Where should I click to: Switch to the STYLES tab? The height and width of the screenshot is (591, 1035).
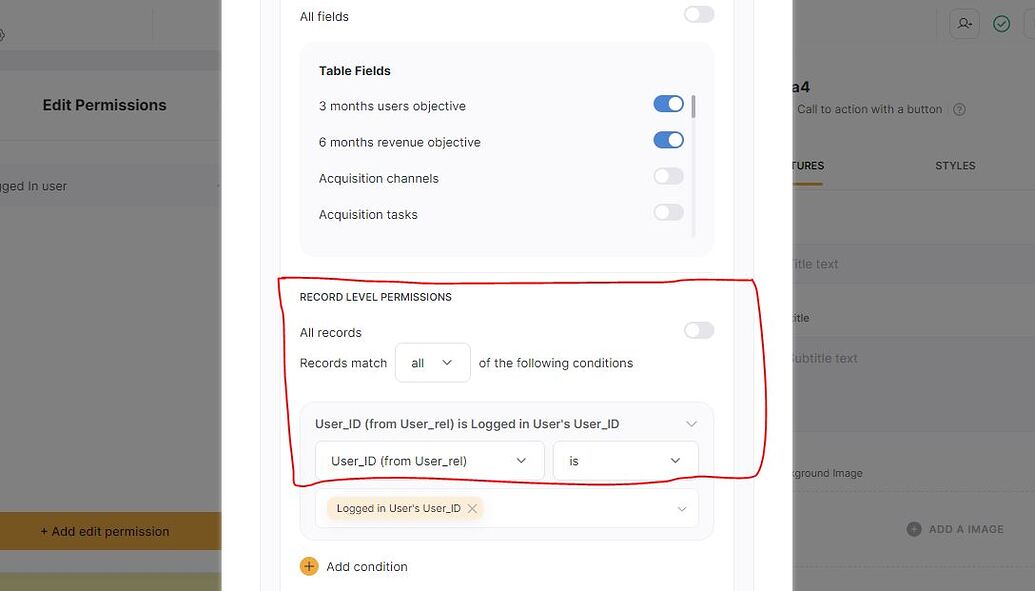point(955,166)
